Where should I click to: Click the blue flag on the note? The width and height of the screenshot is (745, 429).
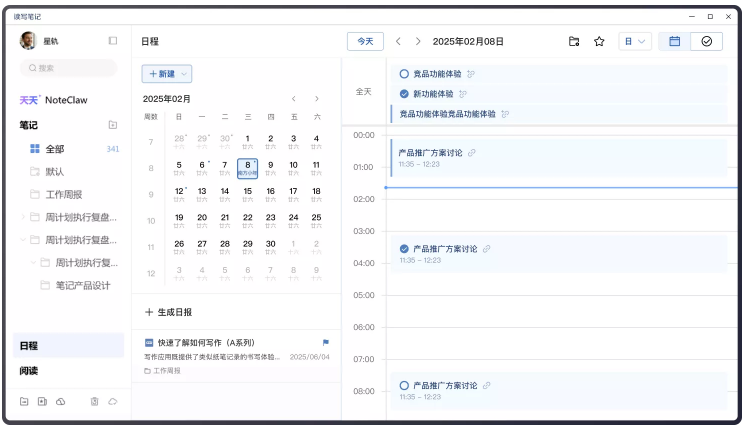(325, 343)
